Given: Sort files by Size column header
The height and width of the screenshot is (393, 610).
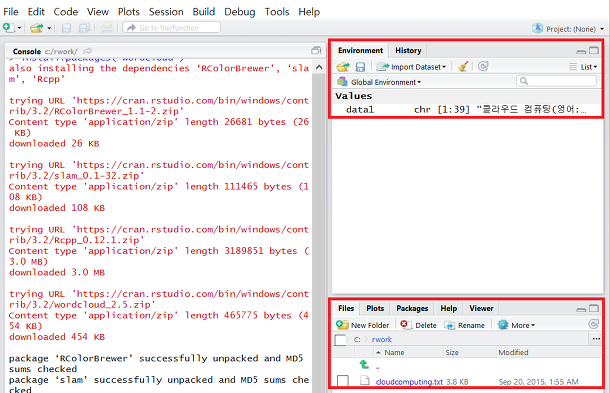Looking at the screenshot, I should (470, 353).
